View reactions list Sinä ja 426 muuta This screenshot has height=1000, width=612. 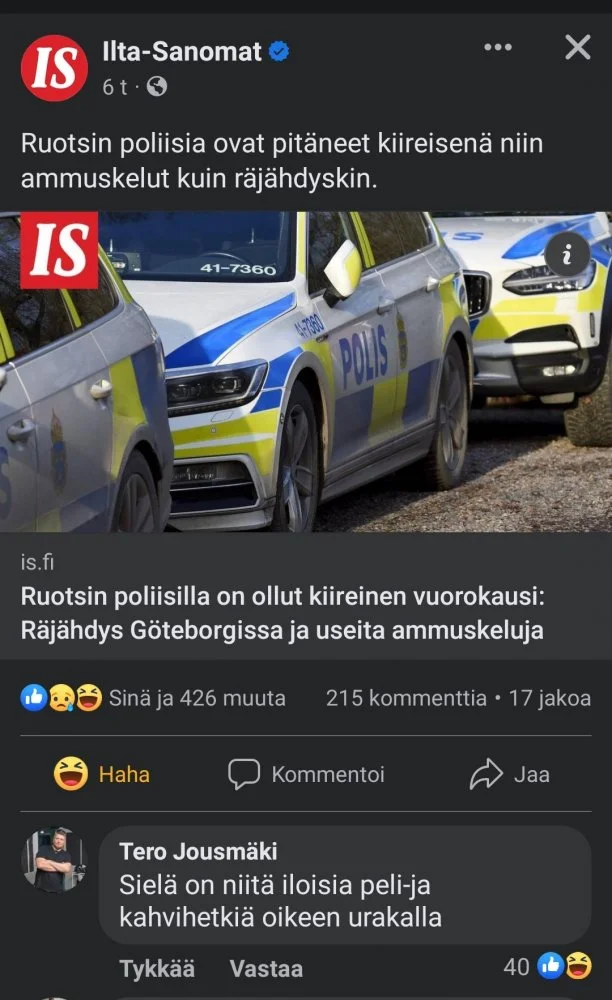coord(153,698)
